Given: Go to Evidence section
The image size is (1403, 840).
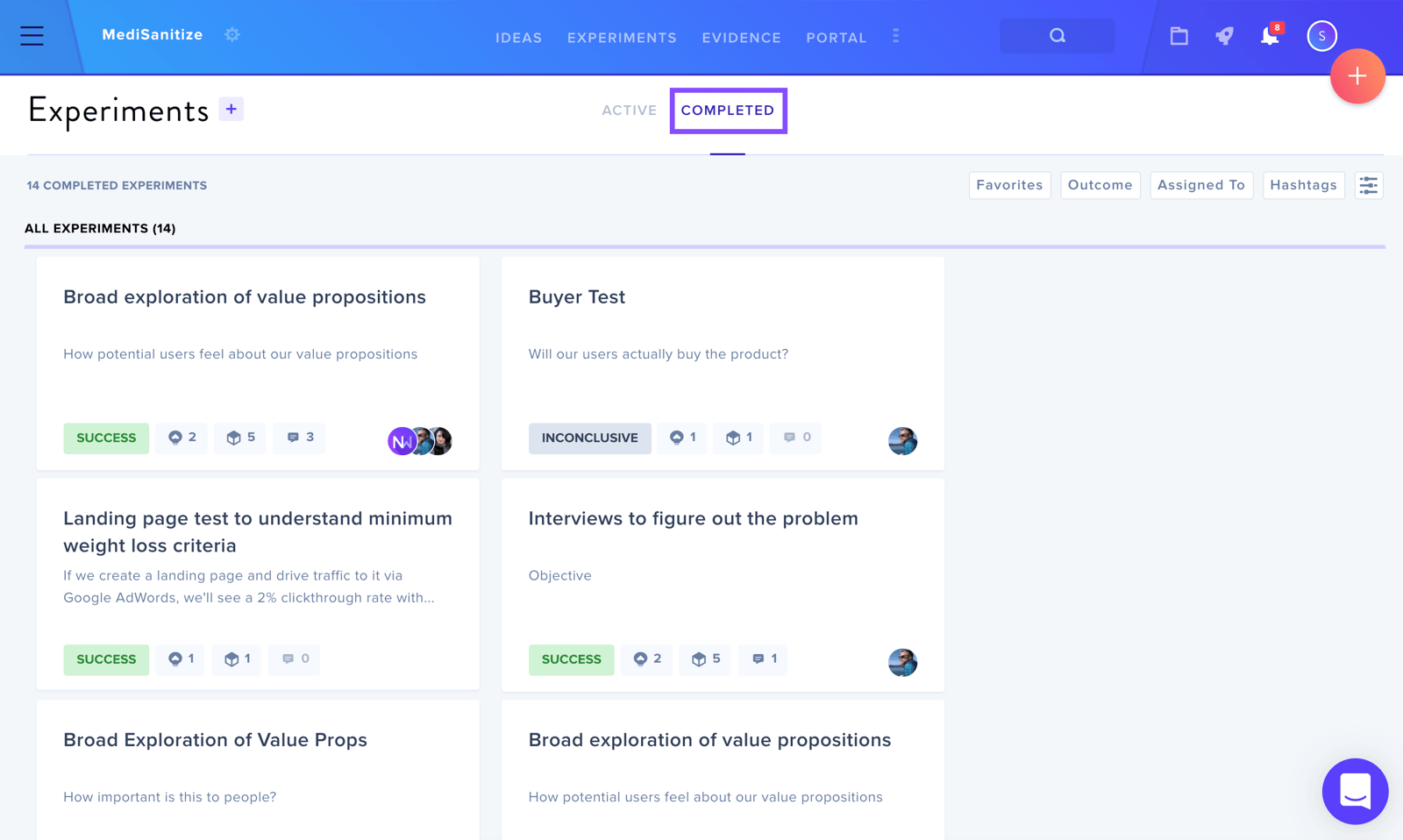Looking at the screenshot, I should point(741,38).
